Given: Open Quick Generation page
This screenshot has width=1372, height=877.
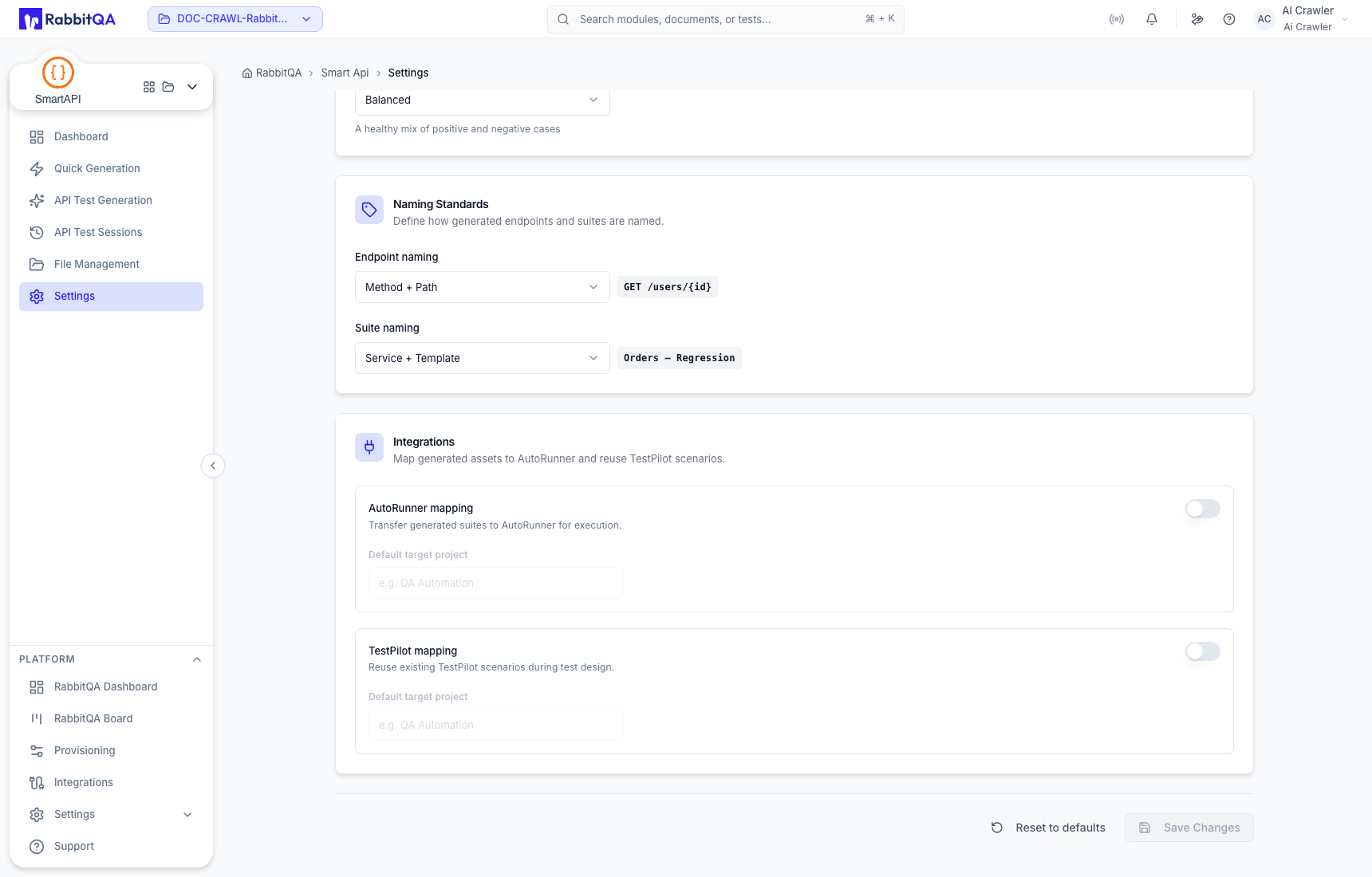Looking at the screenshot, I should coord(112,169).
